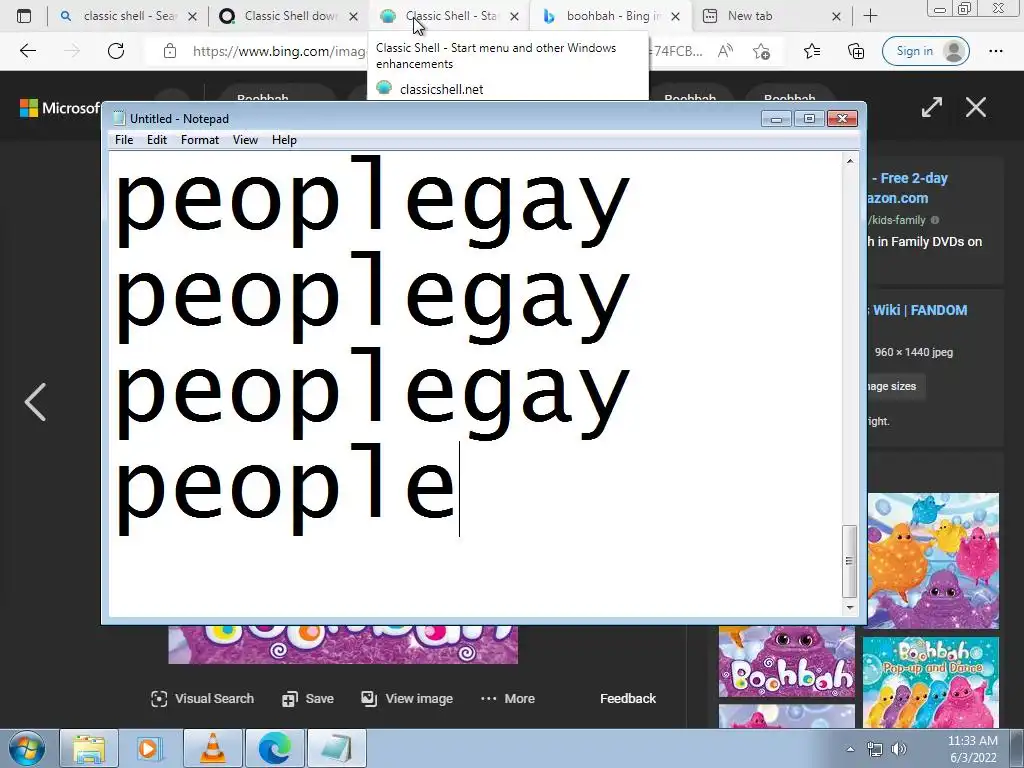Launch VLC media player from taskbar
The width and height of the screenshot is (1024, 768).
(212, 748)
